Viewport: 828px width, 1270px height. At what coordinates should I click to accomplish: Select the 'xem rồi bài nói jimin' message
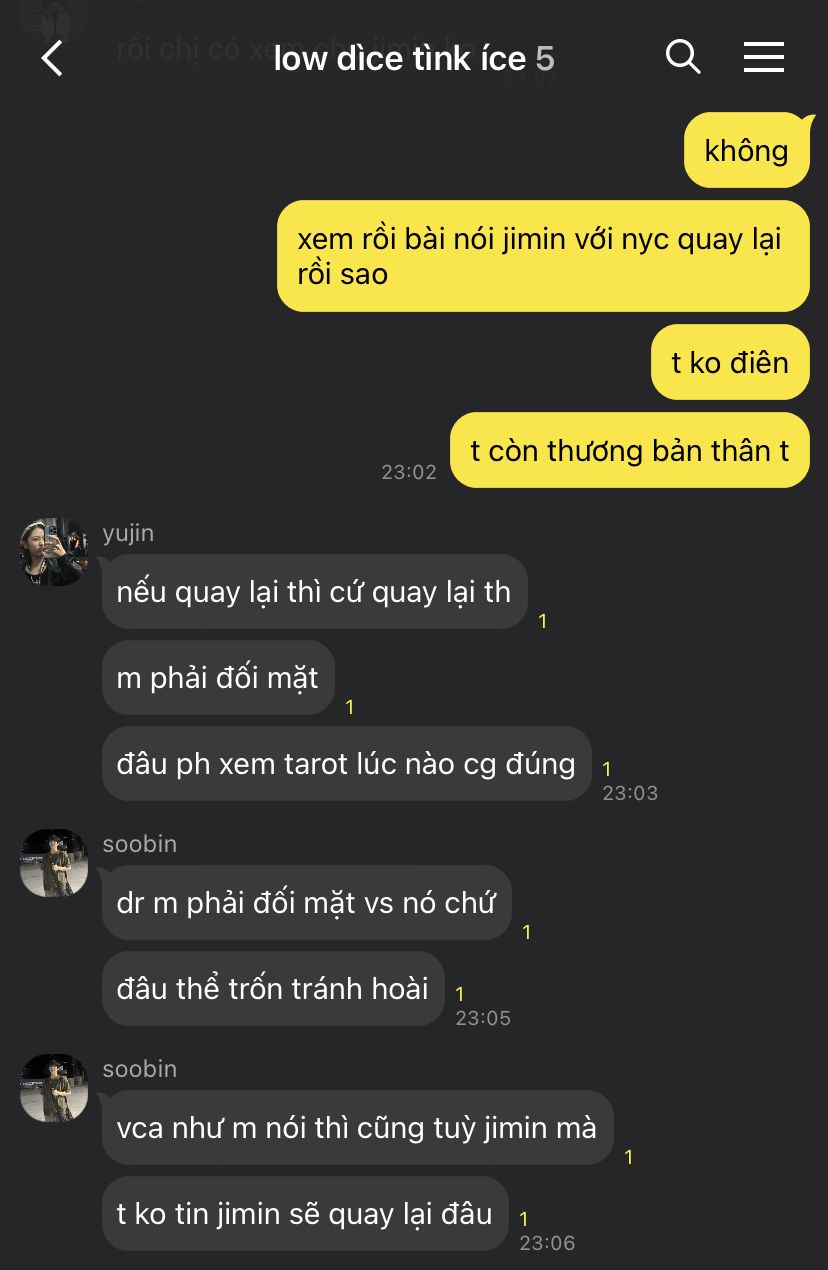(x=543, y=256)
